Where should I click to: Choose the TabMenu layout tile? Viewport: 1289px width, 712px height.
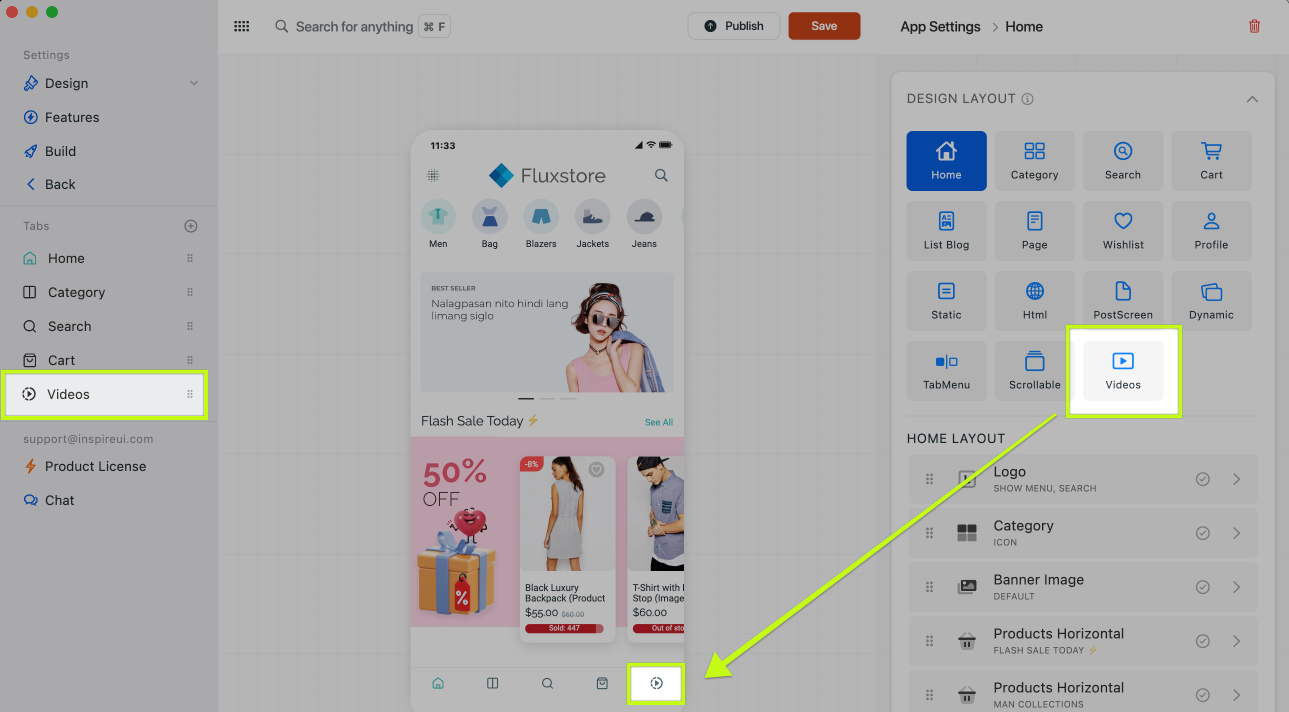point(946,371)
